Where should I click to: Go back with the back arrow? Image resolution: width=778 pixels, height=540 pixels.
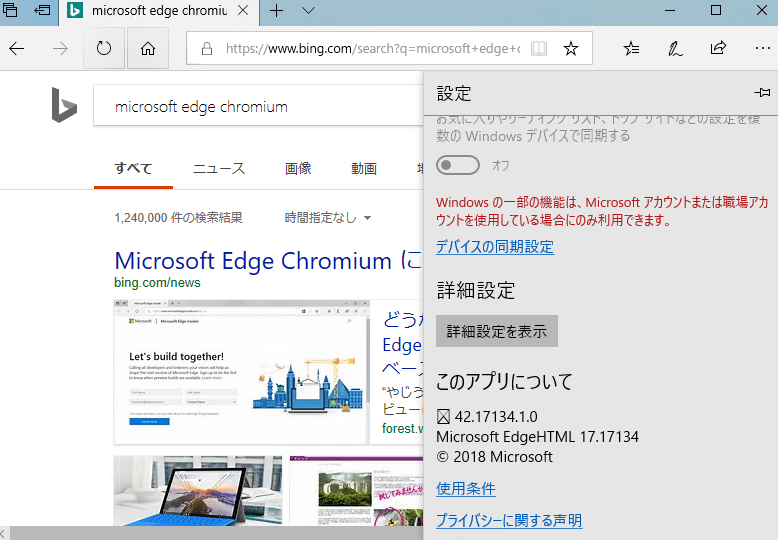point(17,48)
